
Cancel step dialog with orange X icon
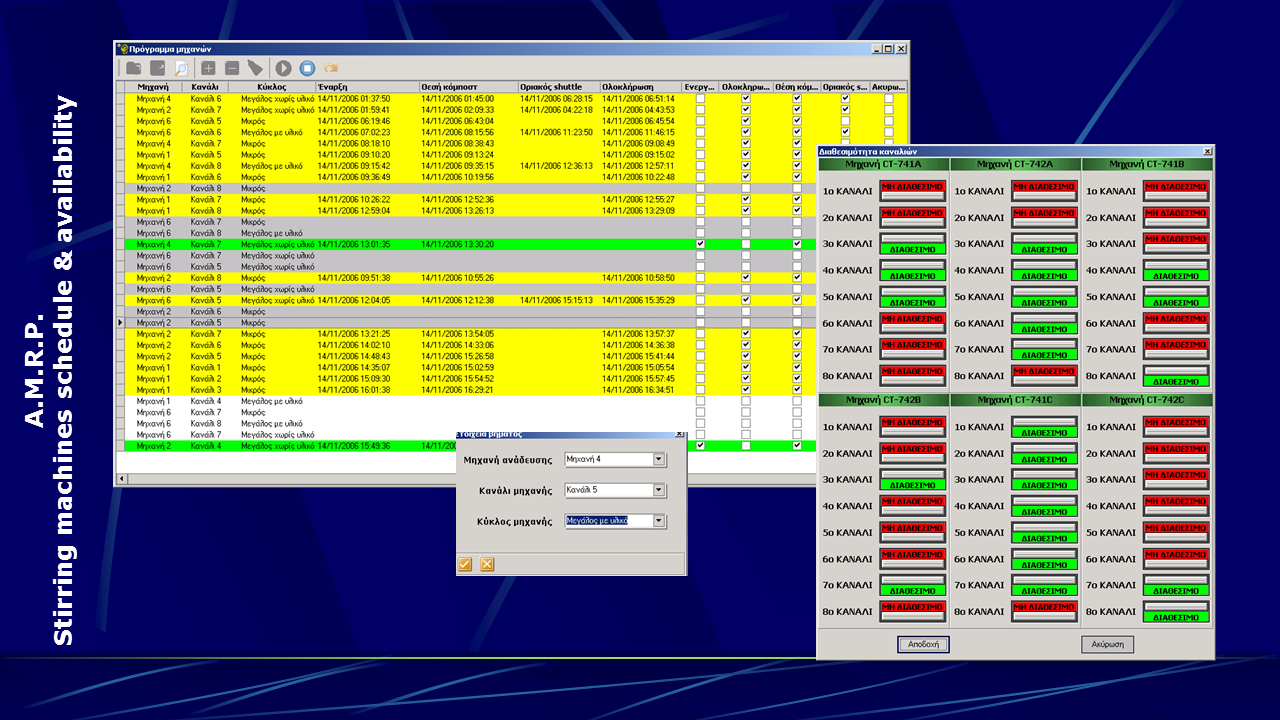(x=487, y=564)
